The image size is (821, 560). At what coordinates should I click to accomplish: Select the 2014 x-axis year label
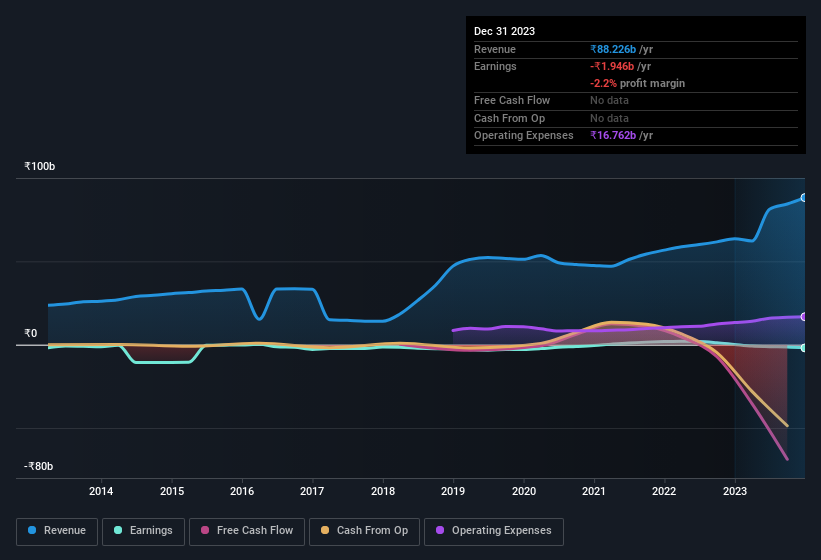point(100,490)
